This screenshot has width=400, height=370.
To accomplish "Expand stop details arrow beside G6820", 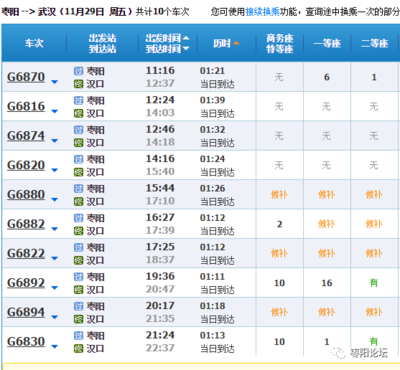I will [55, 170].
